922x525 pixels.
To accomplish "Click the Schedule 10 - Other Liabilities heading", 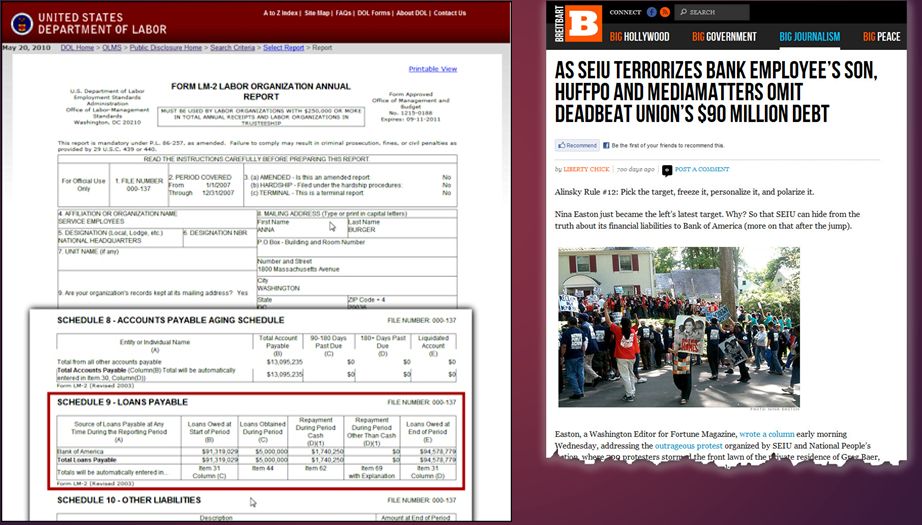I will click(x=129, y=500).
